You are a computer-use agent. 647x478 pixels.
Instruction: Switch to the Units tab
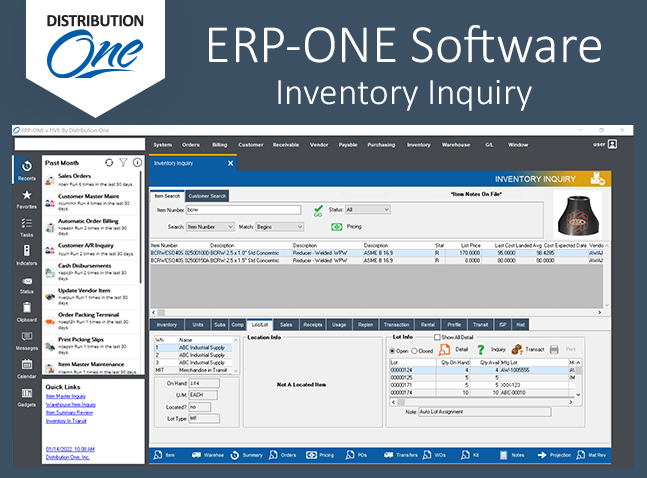click(x=198, y=325)
